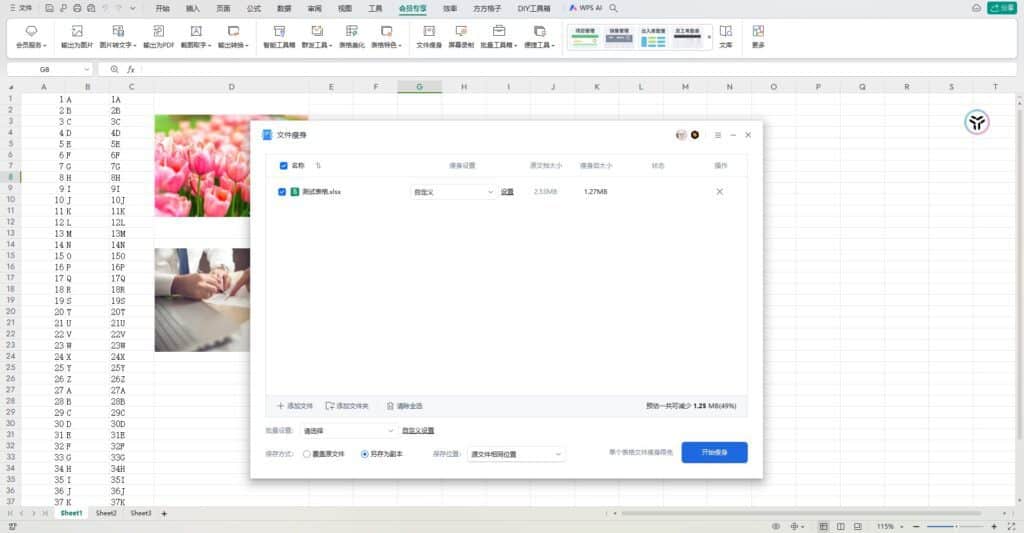The height and width of the screenshot is (533, 1024).
Task: Click the cloud sync icon at top right
Action: click(976, 8)
